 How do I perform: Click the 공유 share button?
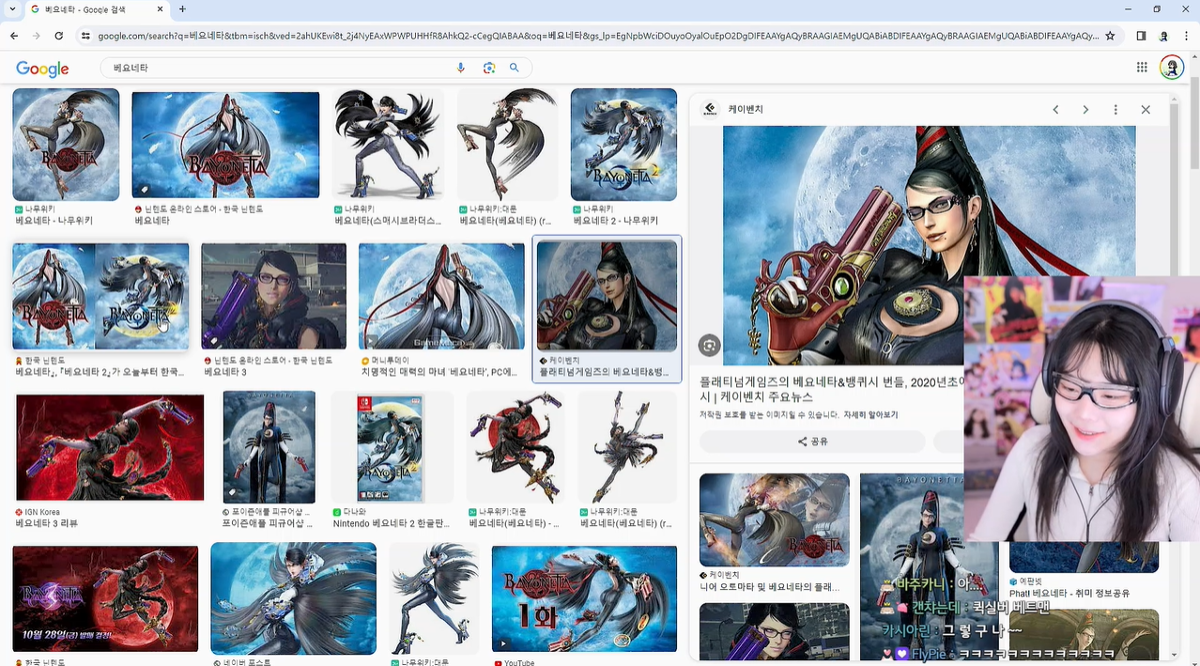812,441
